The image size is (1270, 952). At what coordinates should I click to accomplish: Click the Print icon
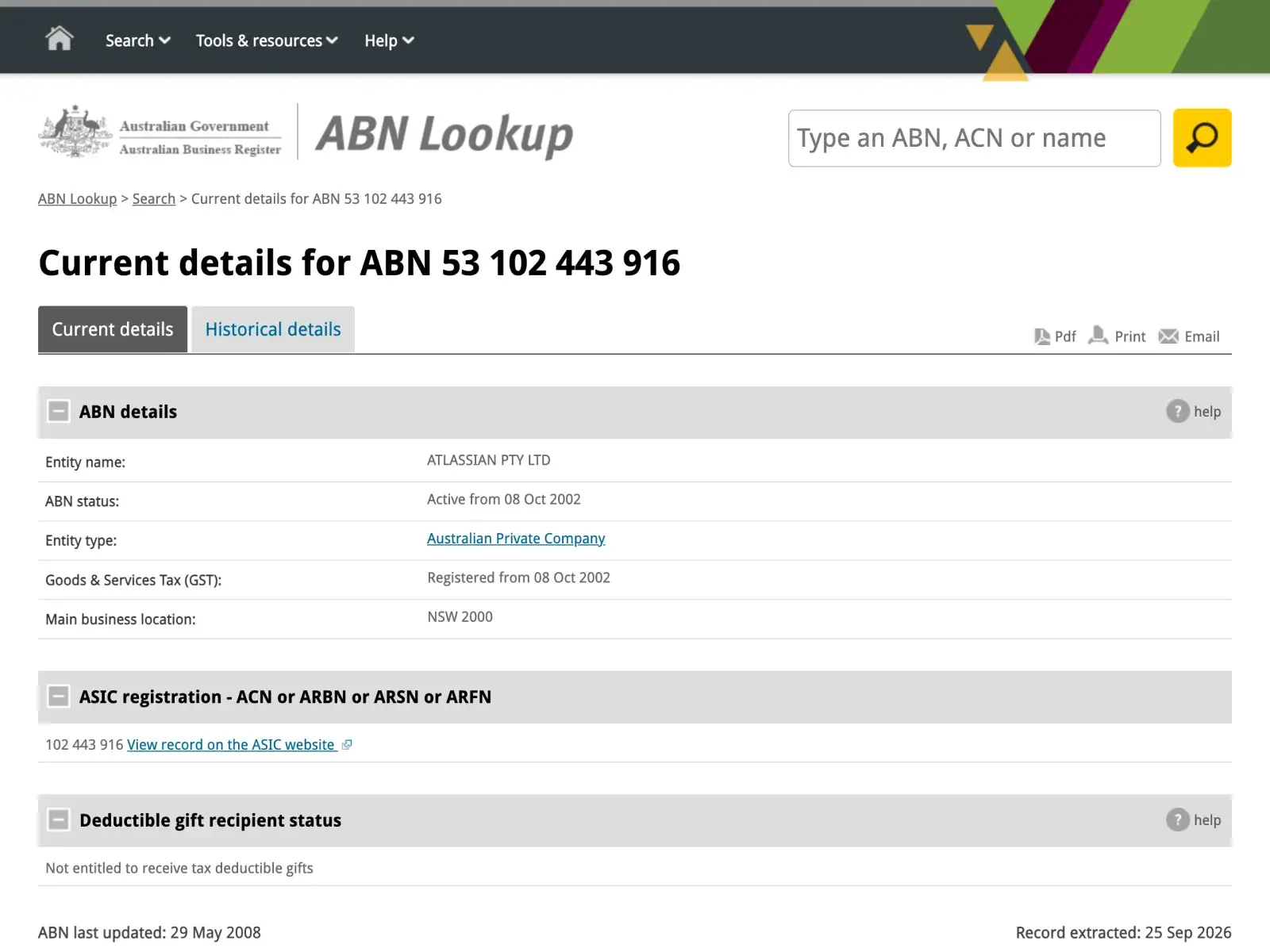coord(1099,336)
